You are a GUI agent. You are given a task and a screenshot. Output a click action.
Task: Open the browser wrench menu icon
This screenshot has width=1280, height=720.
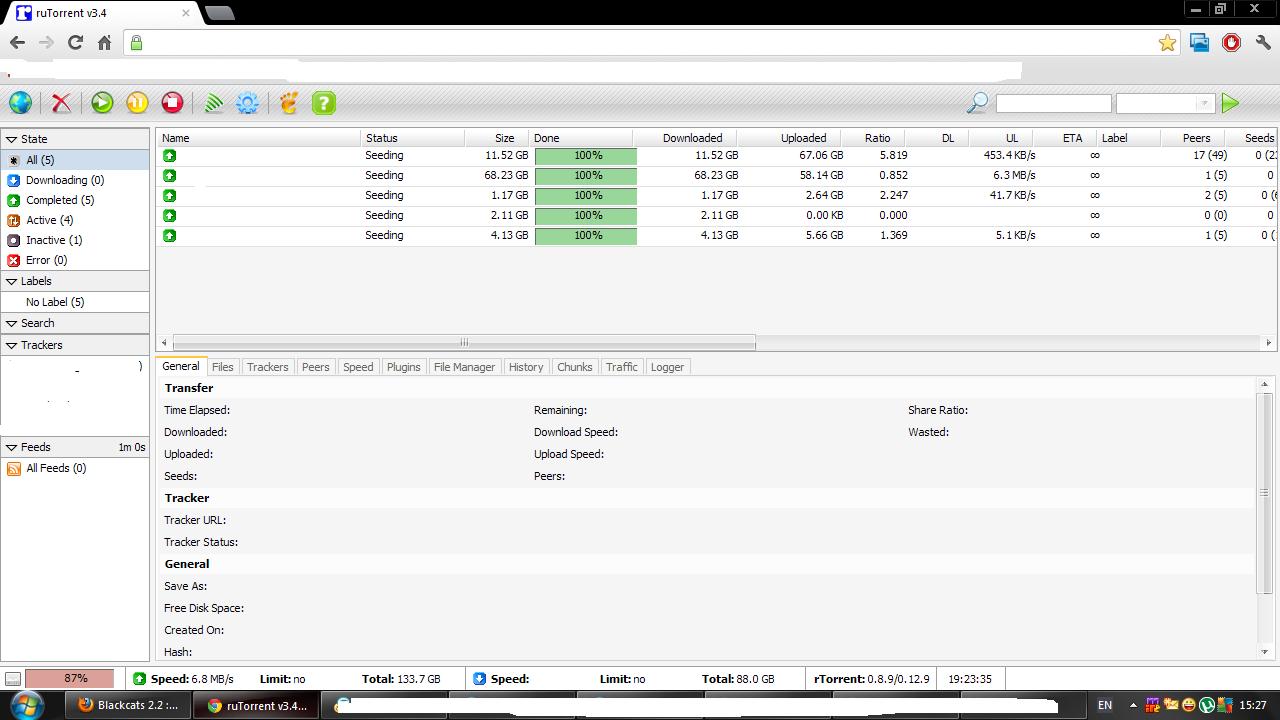pos(1263,42)
